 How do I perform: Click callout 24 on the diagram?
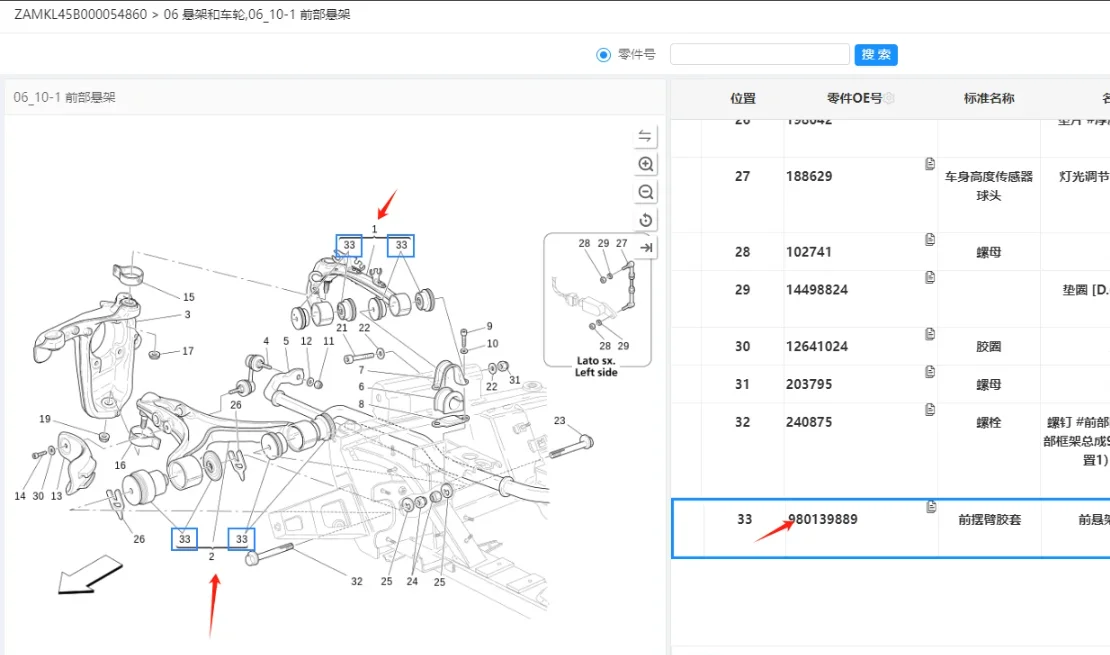[412, 581]
